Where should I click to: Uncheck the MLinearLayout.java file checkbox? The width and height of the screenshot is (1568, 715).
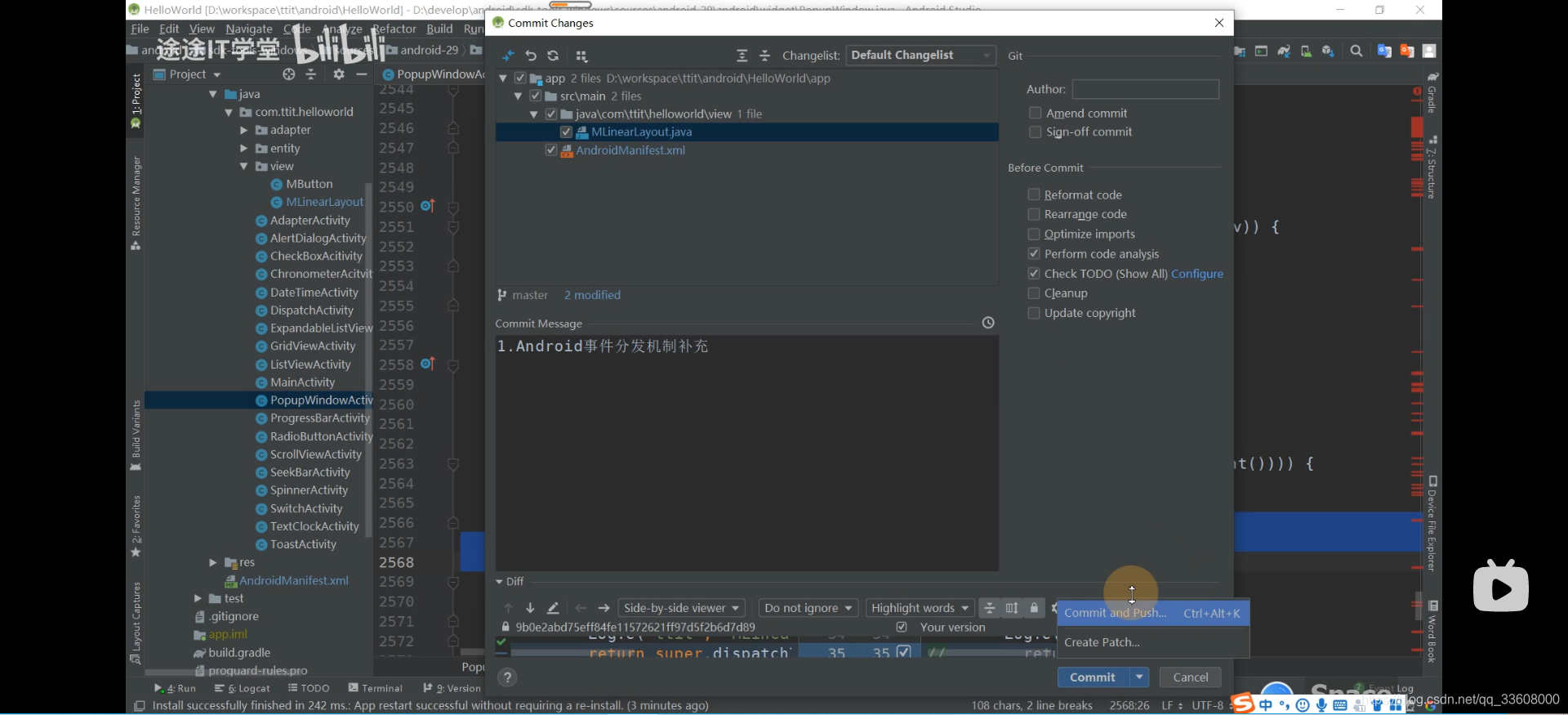tap(566, 132)
